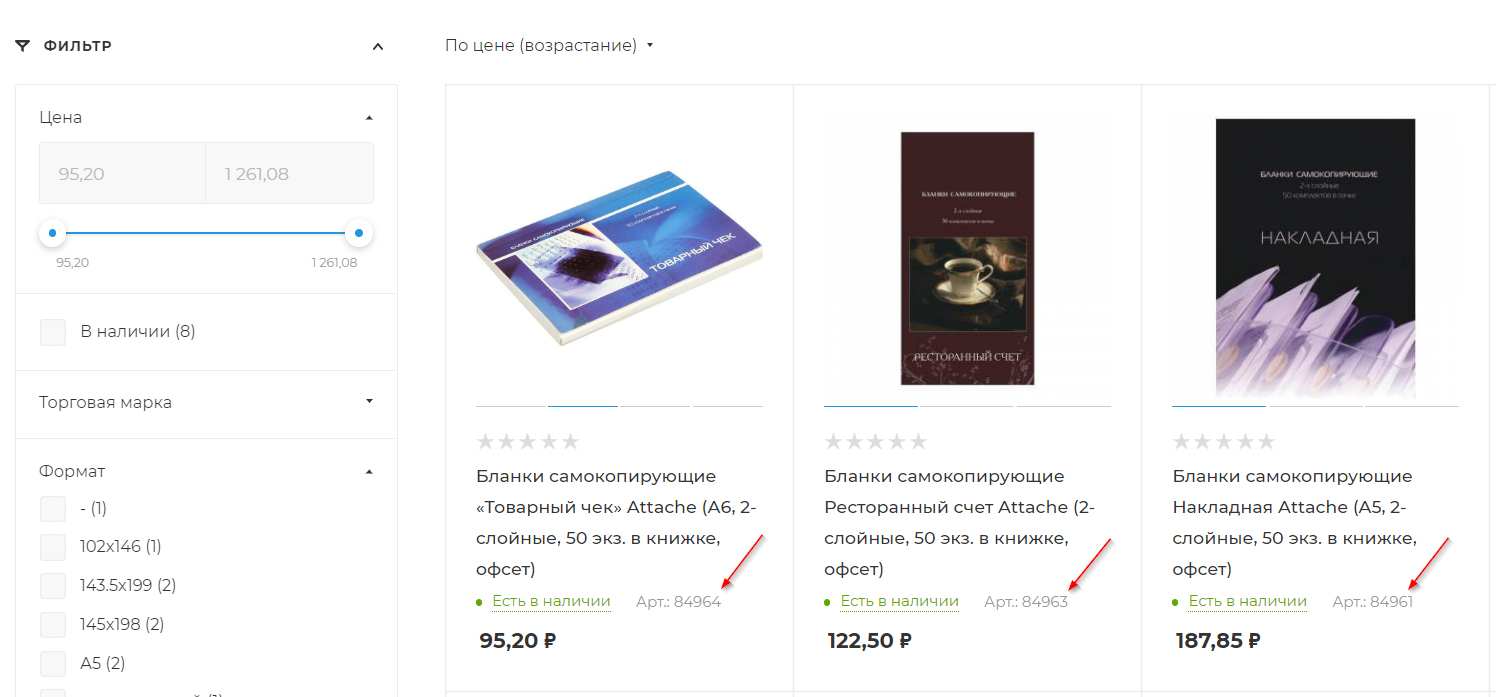Enable the 145x198 format checkbox
1496x697 pixels.
[53, 625]
